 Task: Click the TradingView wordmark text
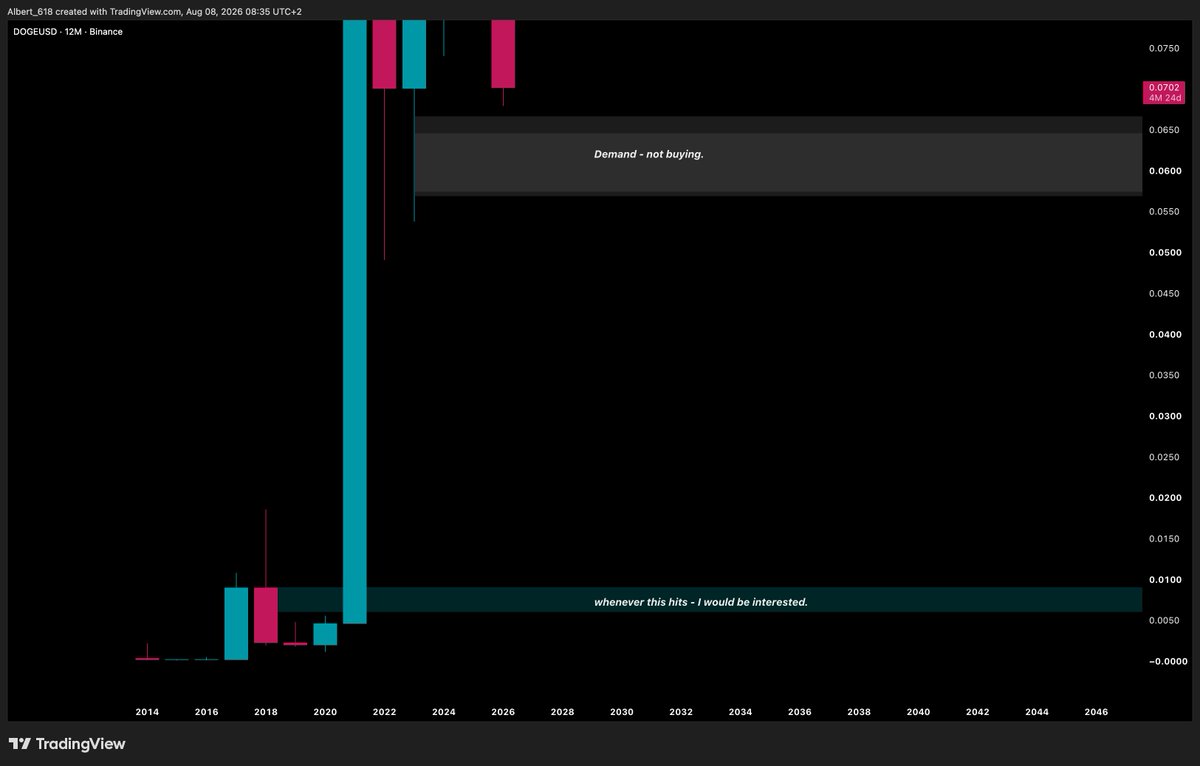[81, 744]
